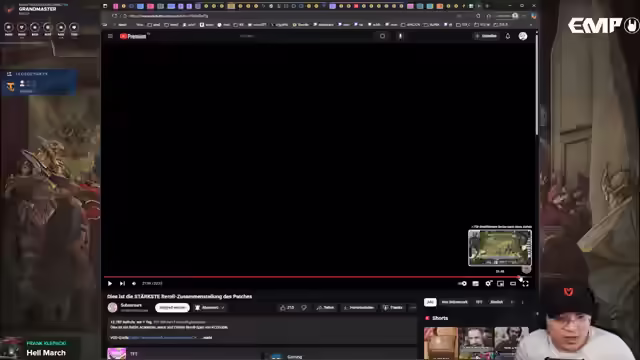Open the YouTube guide hamburger menu

[x=110, y=36]
